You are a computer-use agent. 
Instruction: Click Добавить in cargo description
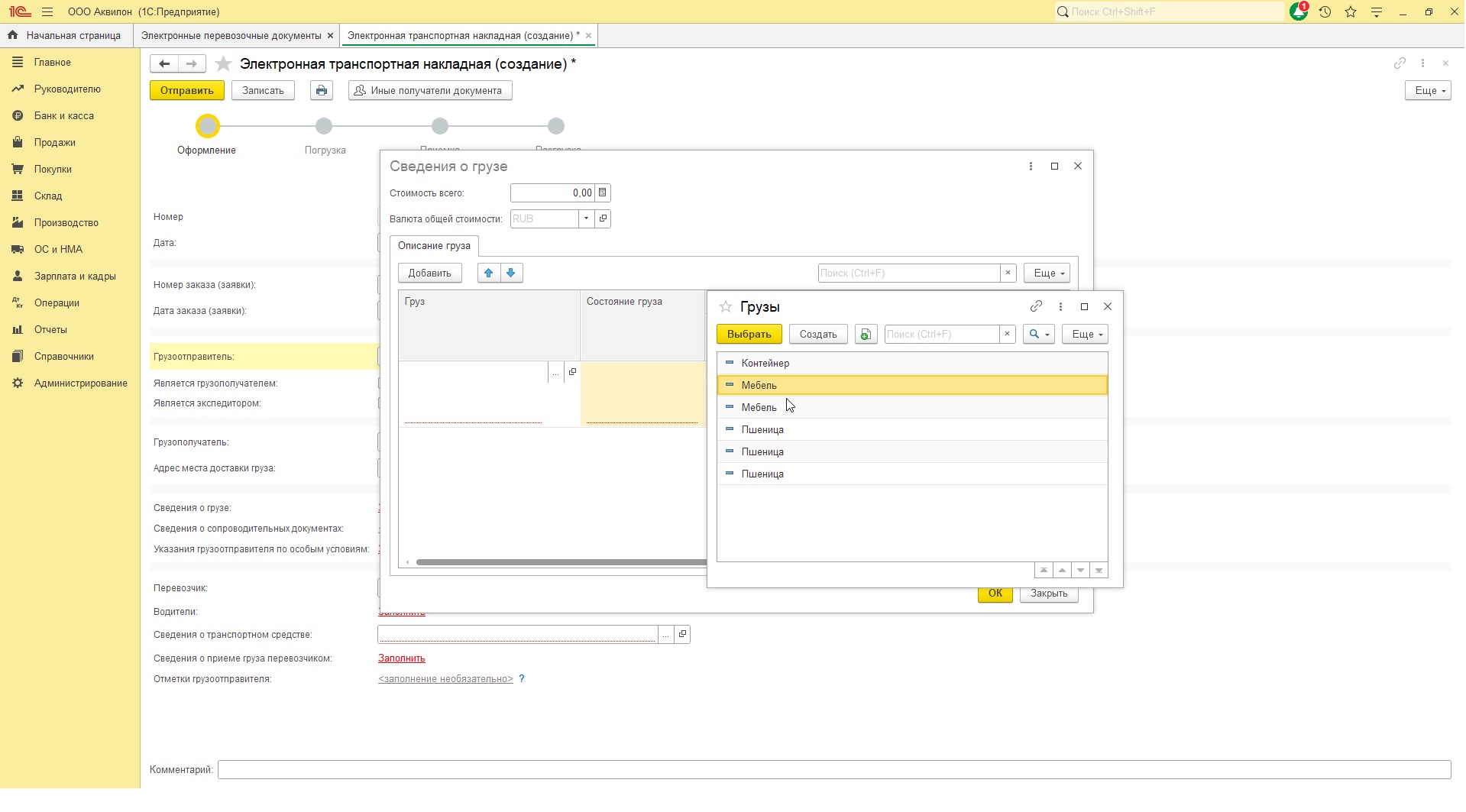(430, 273)
